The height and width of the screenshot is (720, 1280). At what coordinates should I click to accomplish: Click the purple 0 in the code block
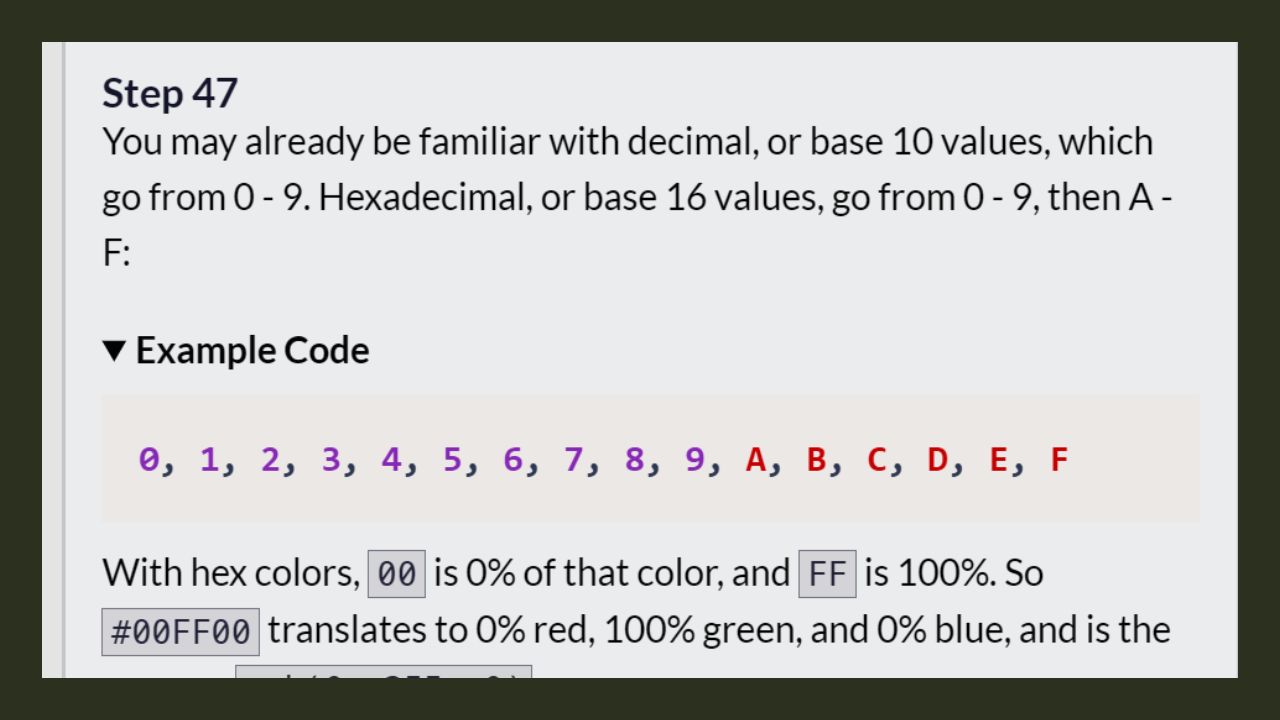pyautogui.click(x=149, y=460)
